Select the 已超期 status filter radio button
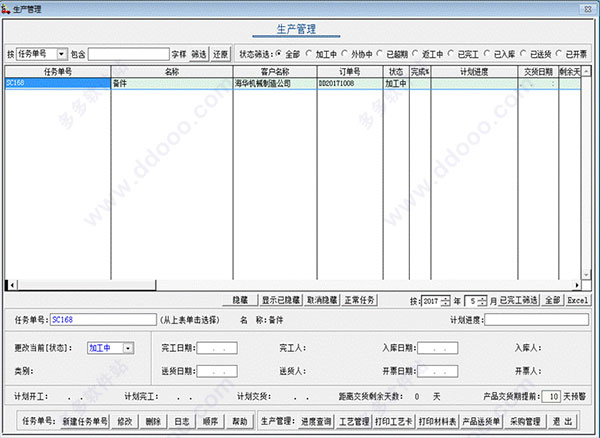600x438 pixels. click(380, 54)
